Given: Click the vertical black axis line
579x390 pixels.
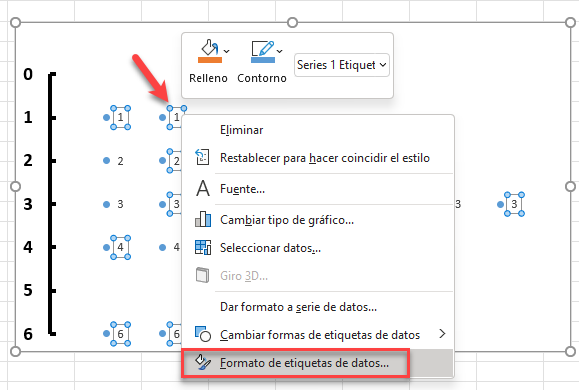Looking at the screenshot, I should click(x=50, y=204).
